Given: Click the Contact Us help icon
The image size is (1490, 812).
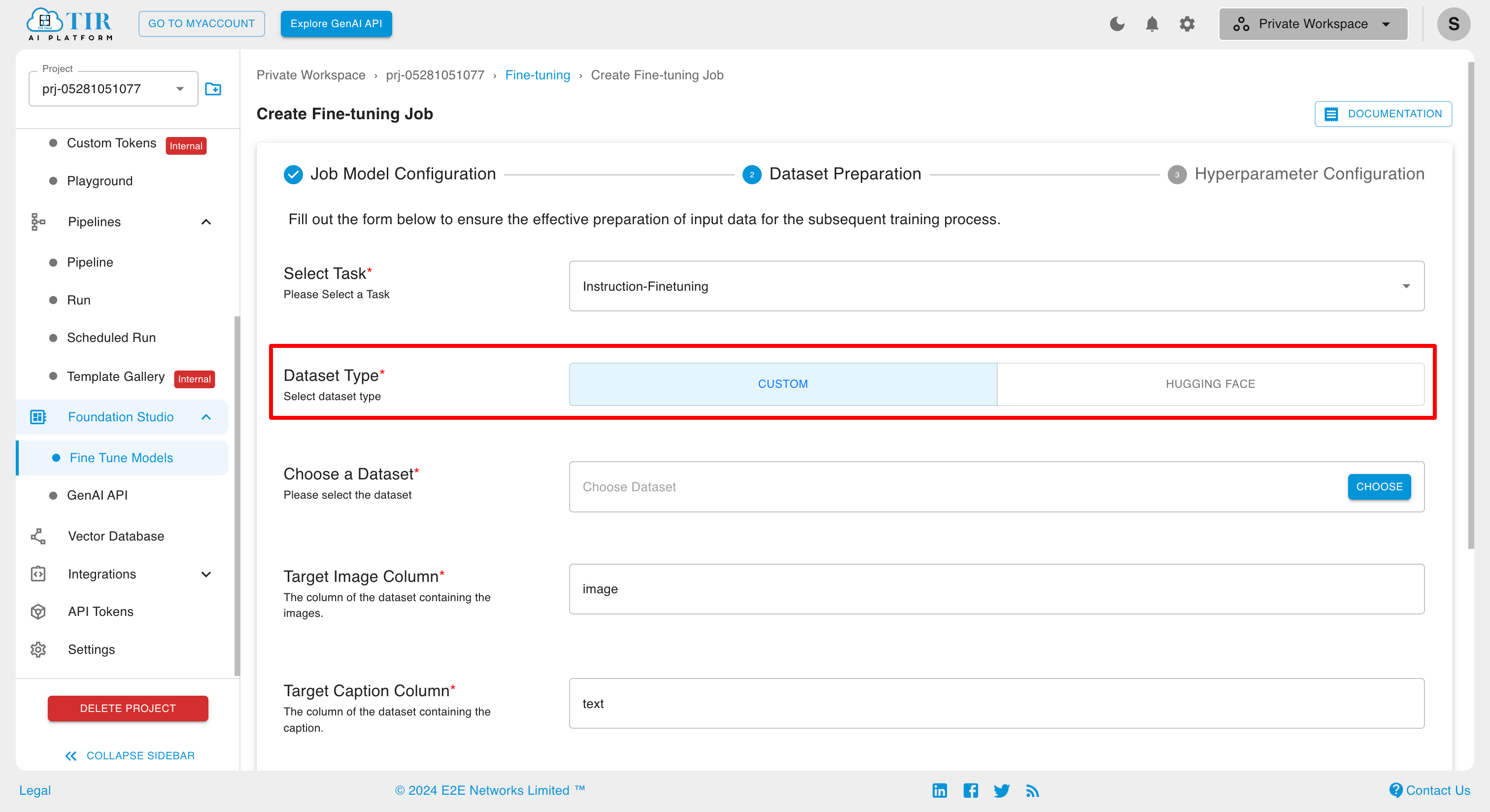Looking at the screenshot, I should (x=1396, y=790).
